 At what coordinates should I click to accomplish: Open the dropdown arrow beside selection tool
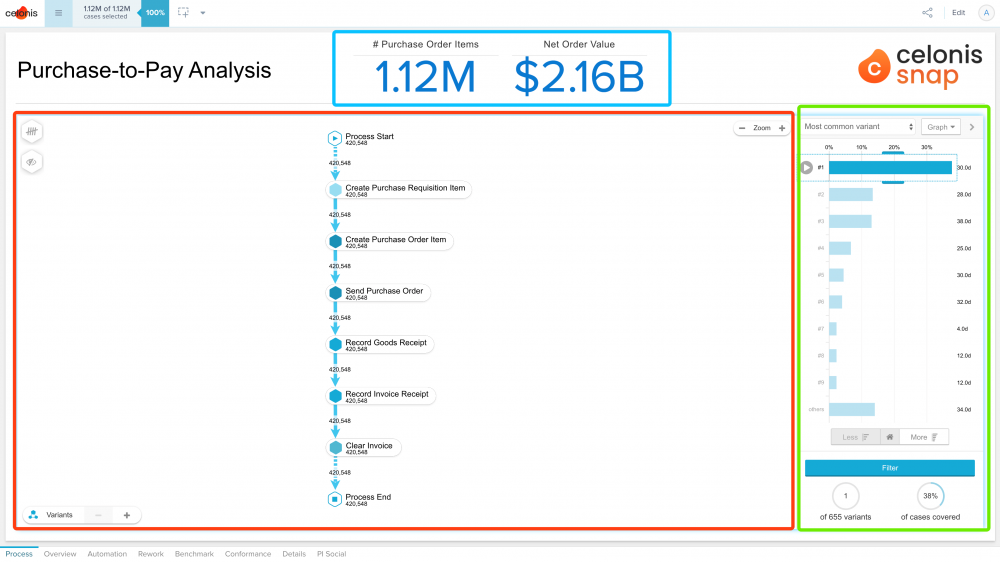(x=203, y=13)
